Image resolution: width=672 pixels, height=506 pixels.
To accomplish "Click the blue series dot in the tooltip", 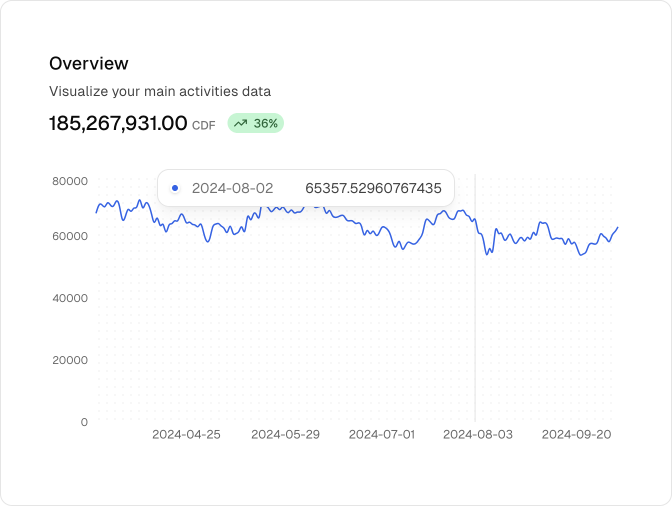I will (x=175, y=188).
